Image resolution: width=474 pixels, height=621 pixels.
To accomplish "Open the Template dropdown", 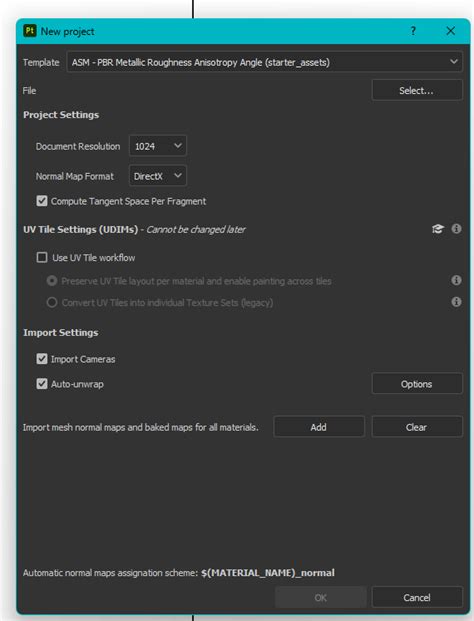I will [x=265, y=62].
